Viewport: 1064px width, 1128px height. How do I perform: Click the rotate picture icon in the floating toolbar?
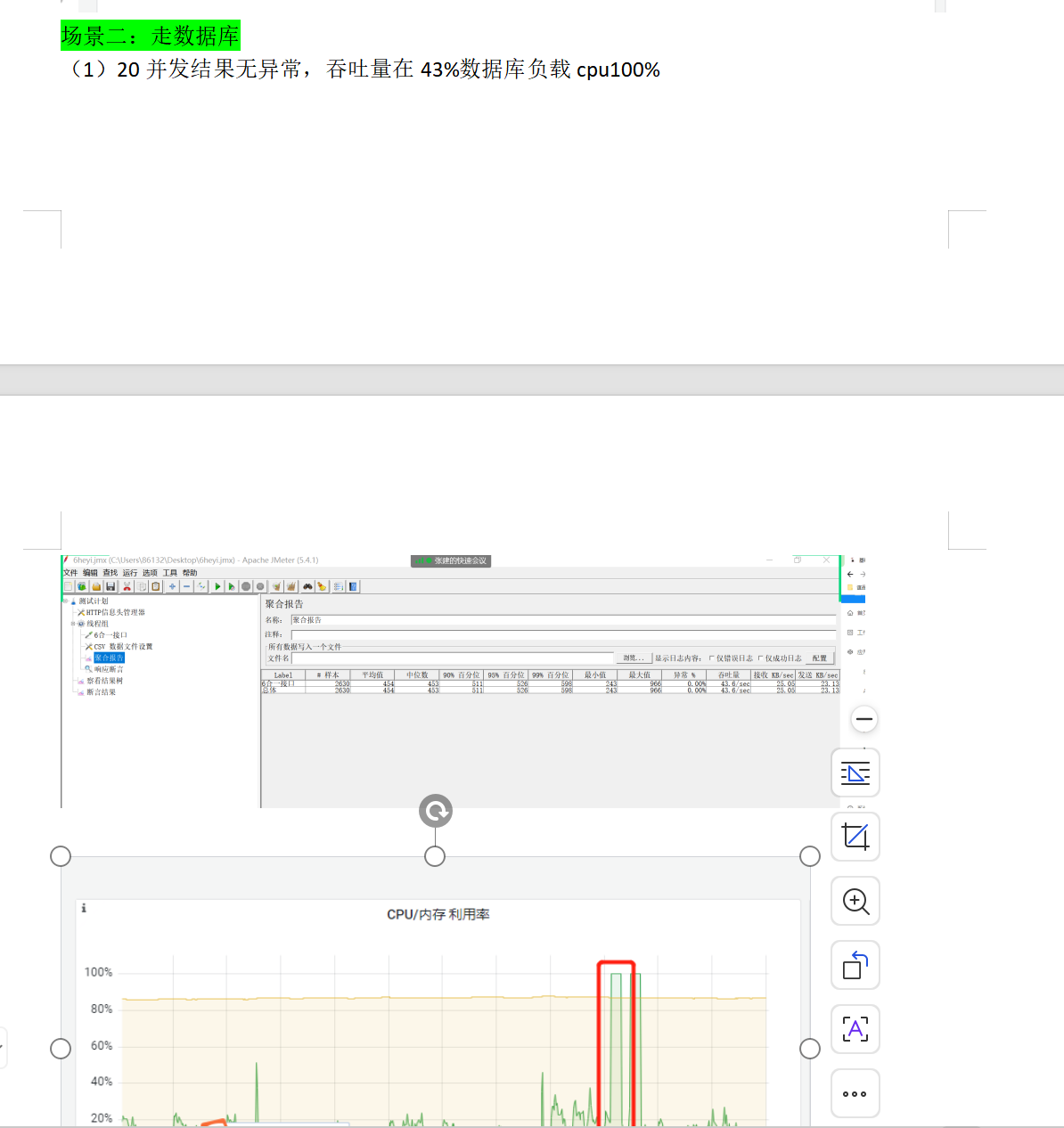(x=855, y=965)
